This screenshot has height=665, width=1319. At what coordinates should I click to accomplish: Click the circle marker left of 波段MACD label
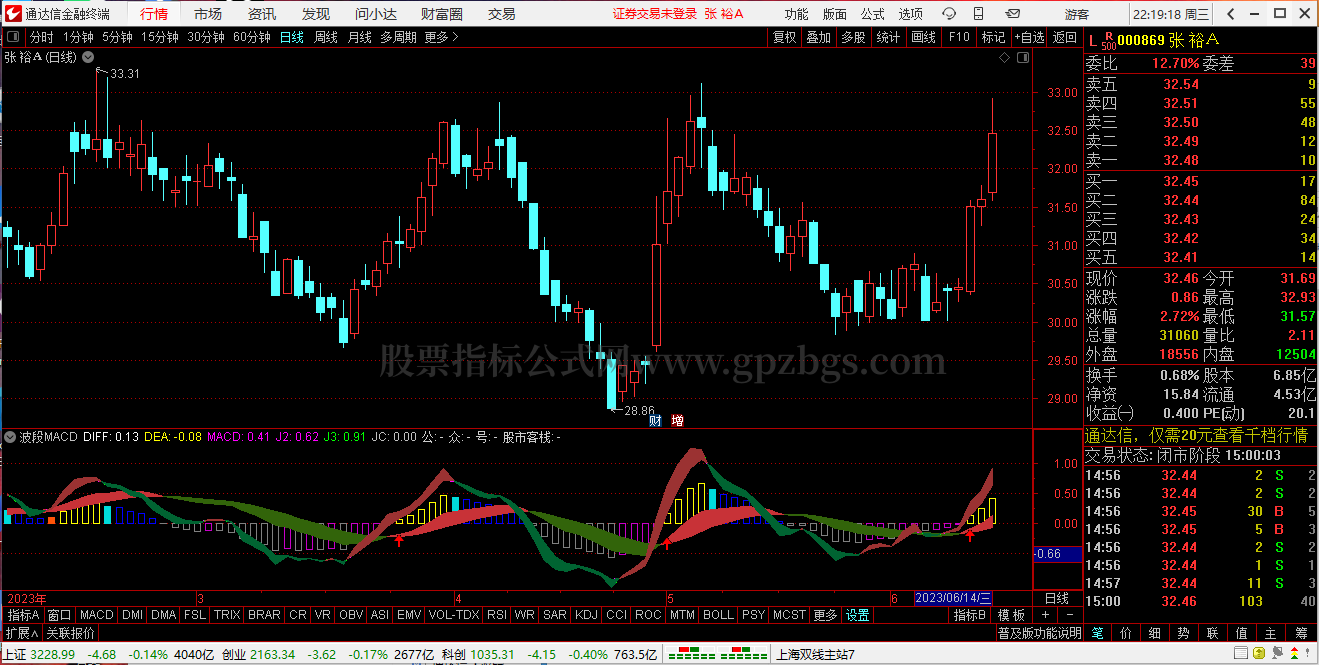click(9, 437)
